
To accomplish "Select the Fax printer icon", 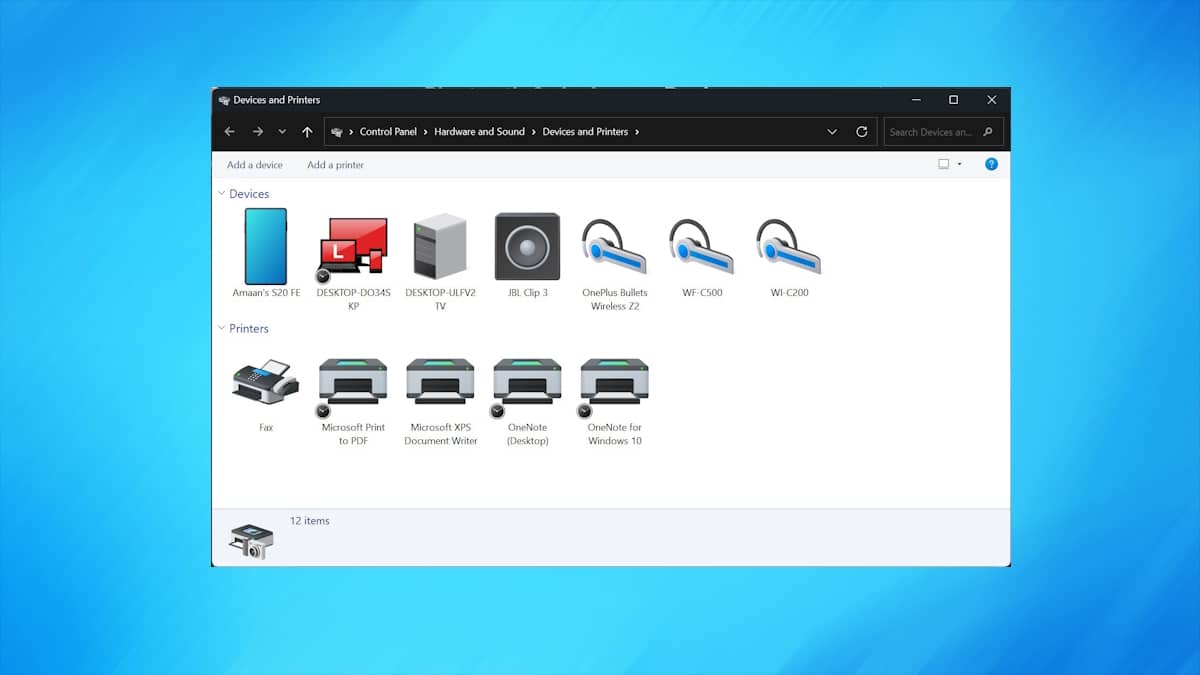I will [265, 382].
